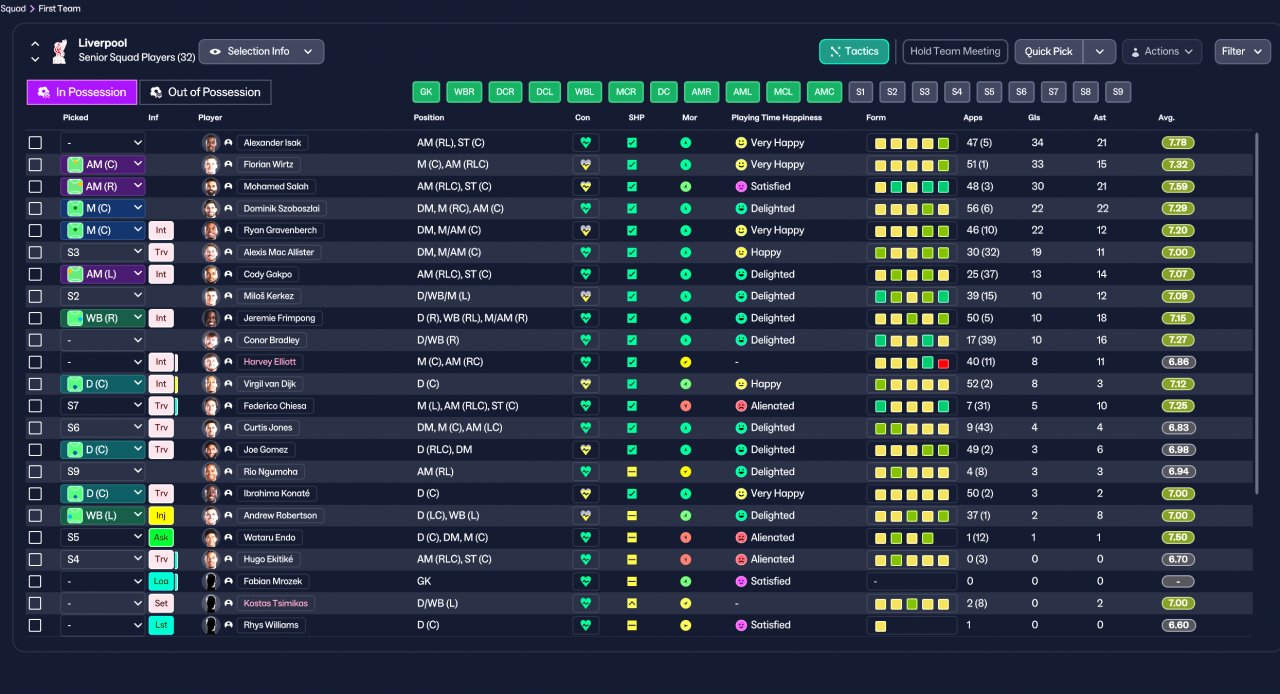Switch to the Out of Possession tab

coord(205,92)
